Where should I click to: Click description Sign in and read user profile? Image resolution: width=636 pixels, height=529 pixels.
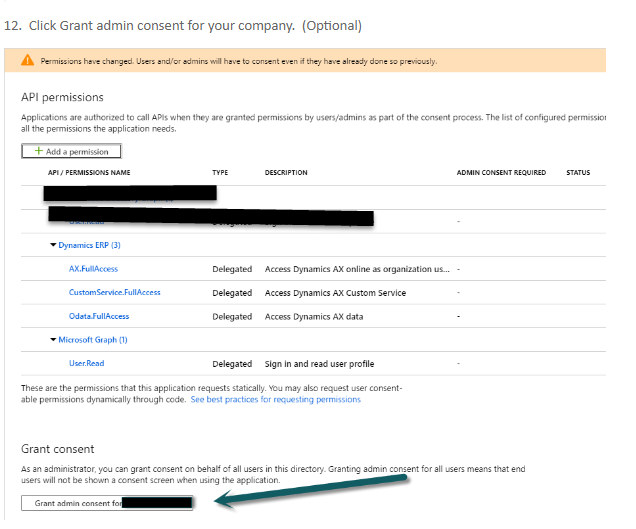(320, 364)
